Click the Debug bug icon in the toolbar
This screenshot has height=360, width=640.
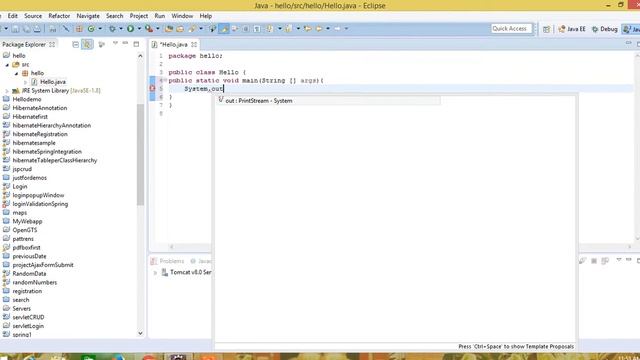(112, 29)
